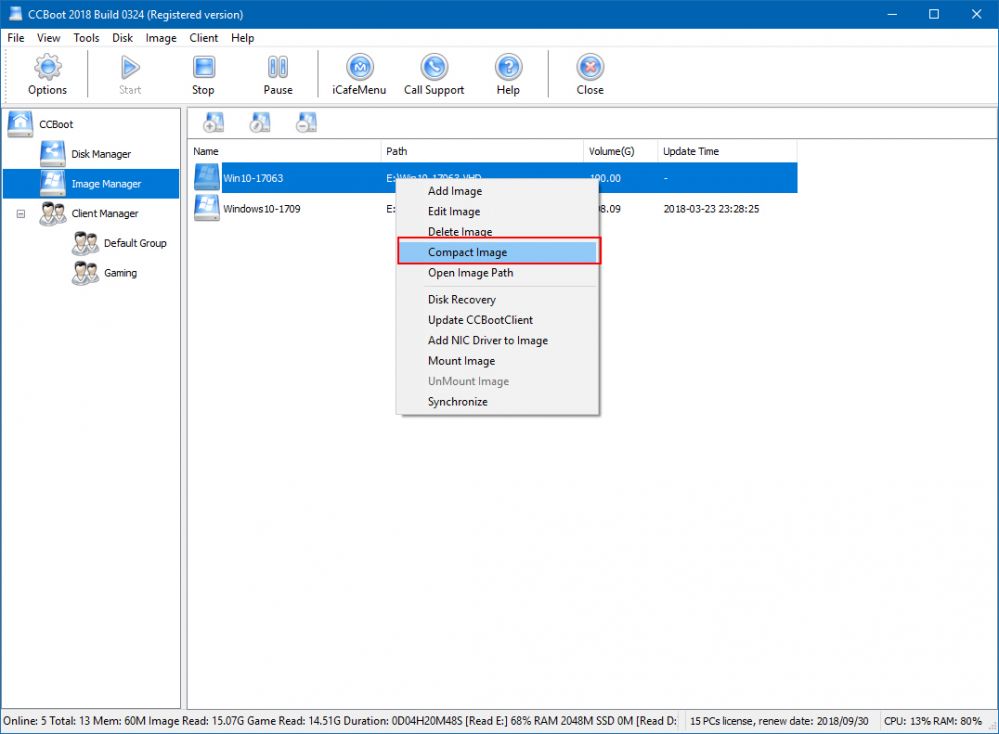Open the Tools menu
Screen dimensions: 999x734
click(x=86, y=38)
